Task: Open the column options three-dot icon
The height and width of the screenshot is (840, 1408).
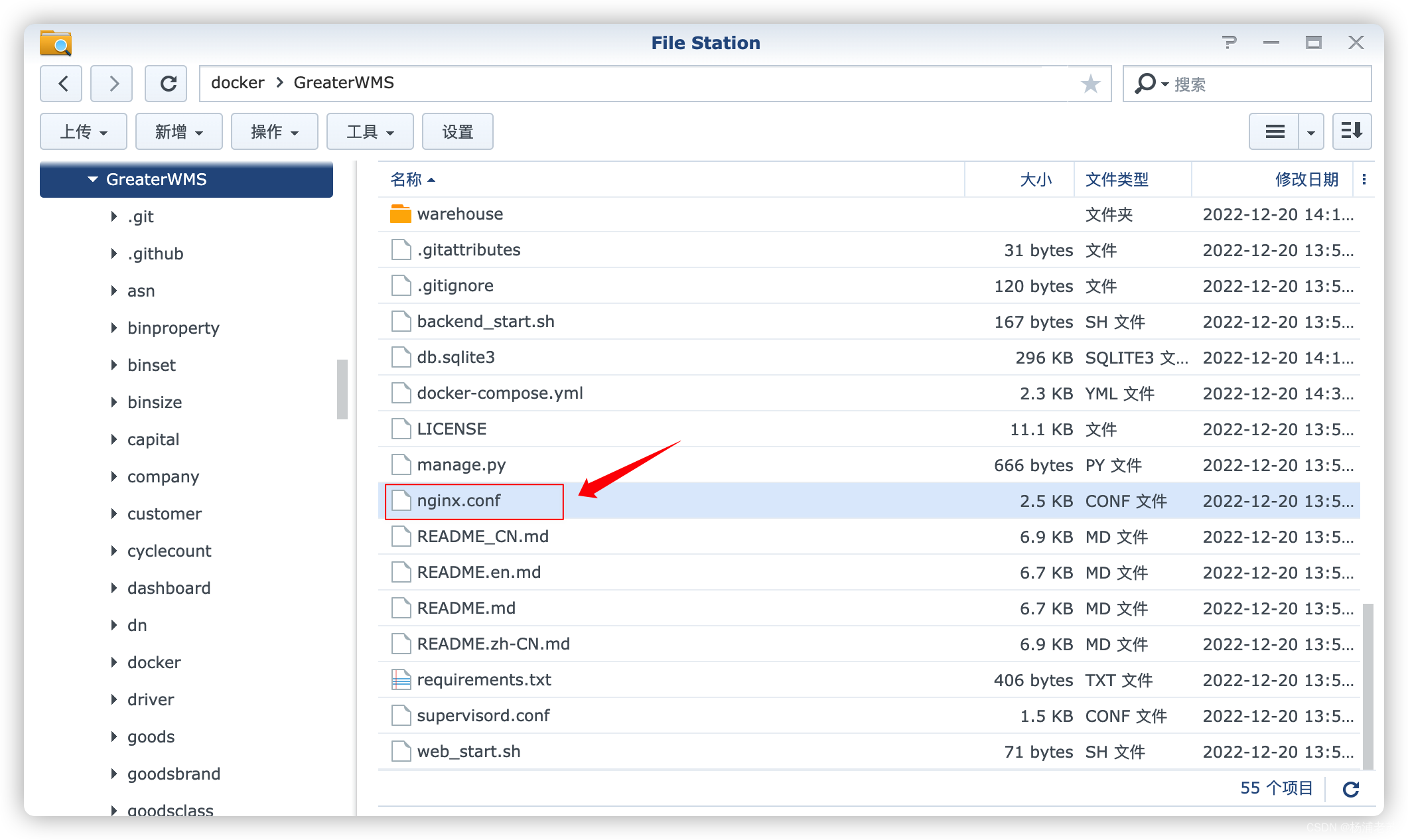Action: 1364,179
